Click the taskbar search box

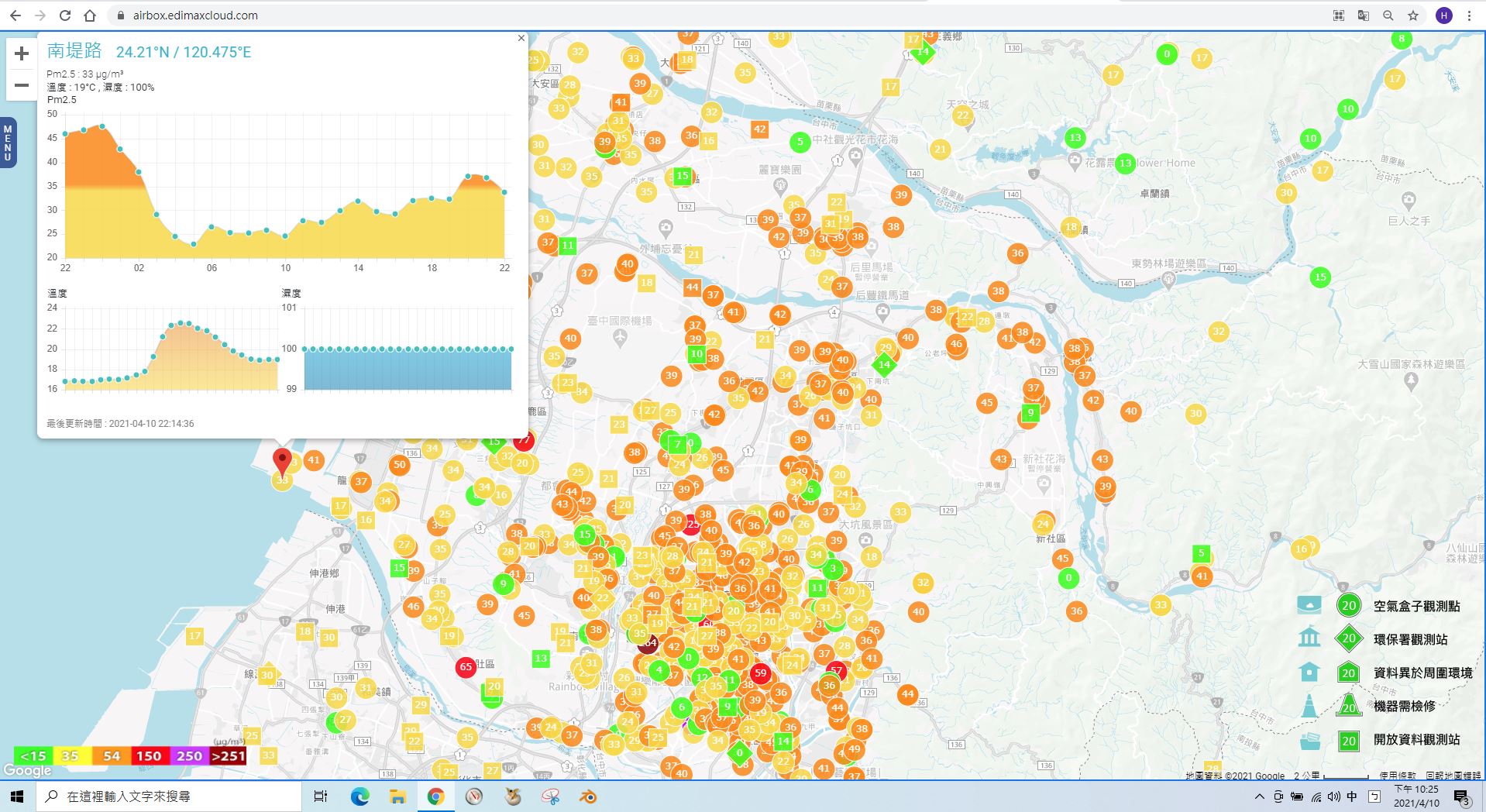(169, 797)
